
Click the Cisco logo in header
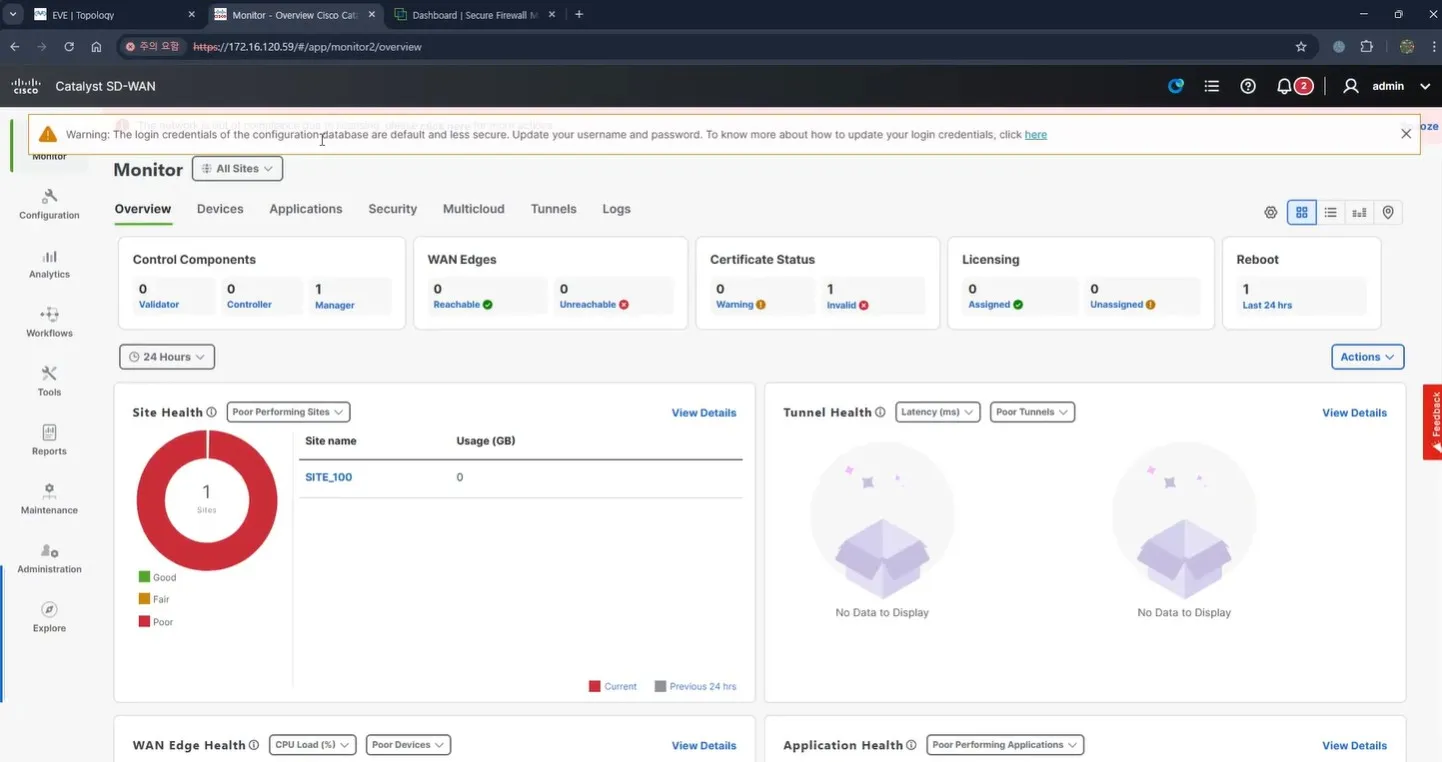26,86
